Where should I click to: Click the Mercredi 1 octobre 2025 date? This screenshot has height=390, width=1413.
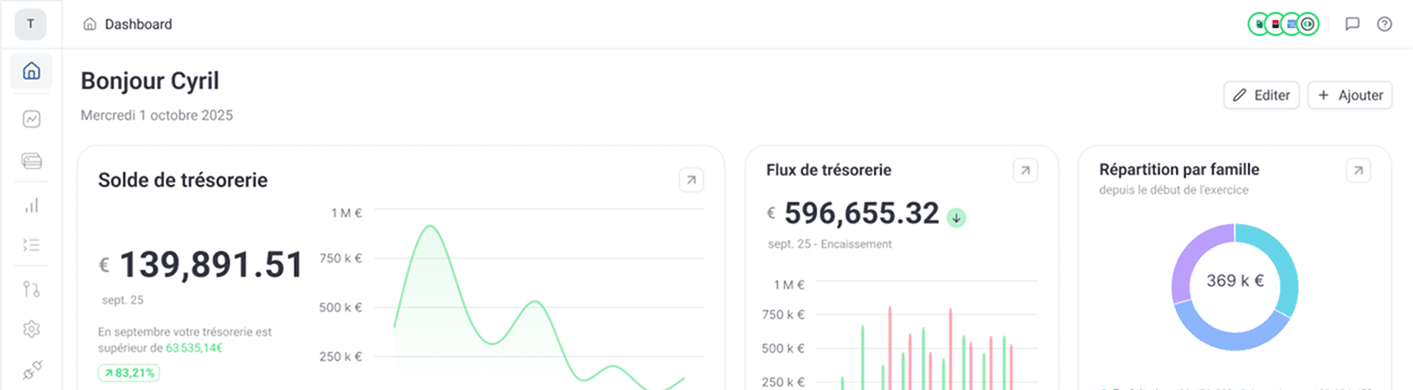click(157, 116)
